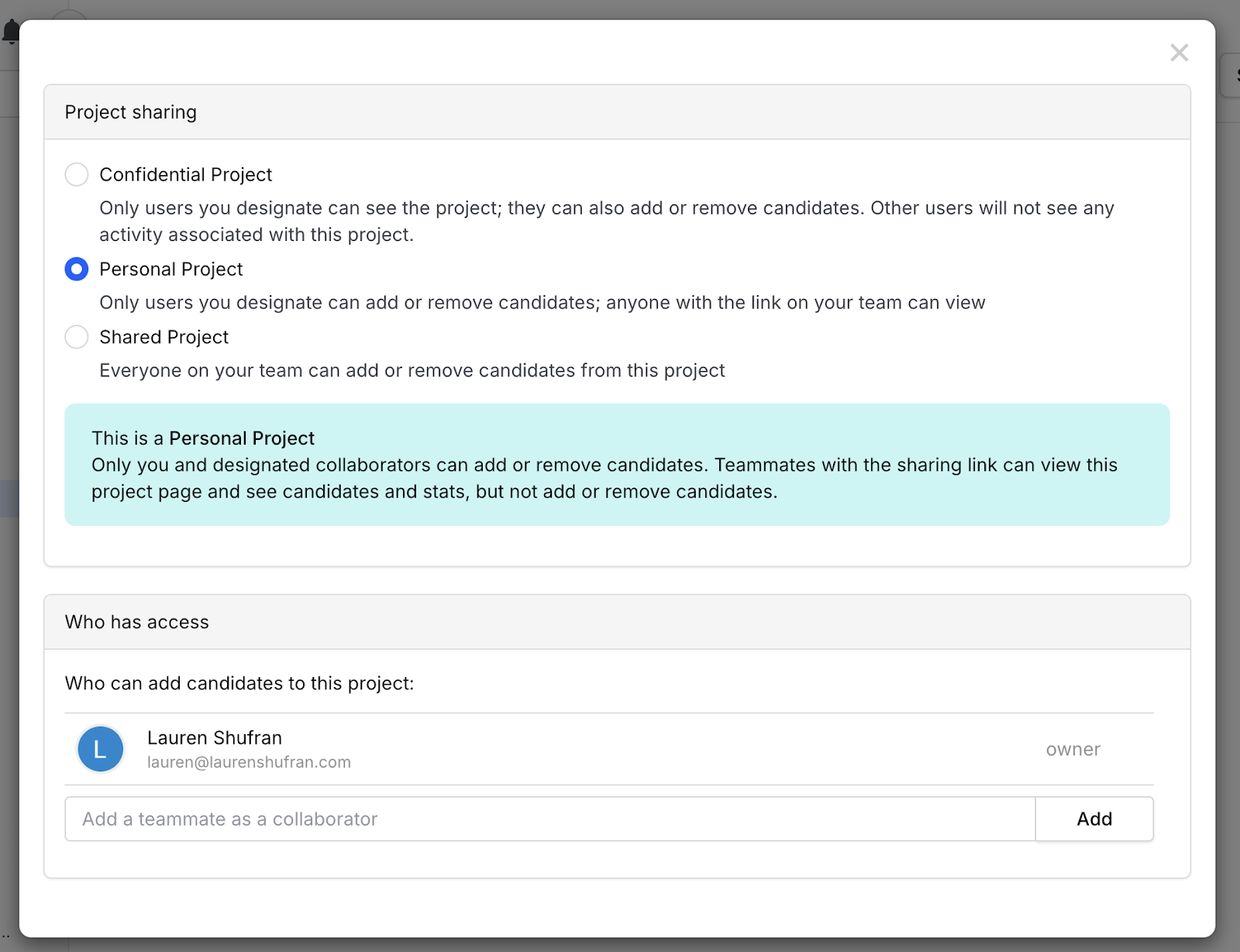Focus the Add a teammate input field
Screen dimensions: 1240x952
pos(550,819)
